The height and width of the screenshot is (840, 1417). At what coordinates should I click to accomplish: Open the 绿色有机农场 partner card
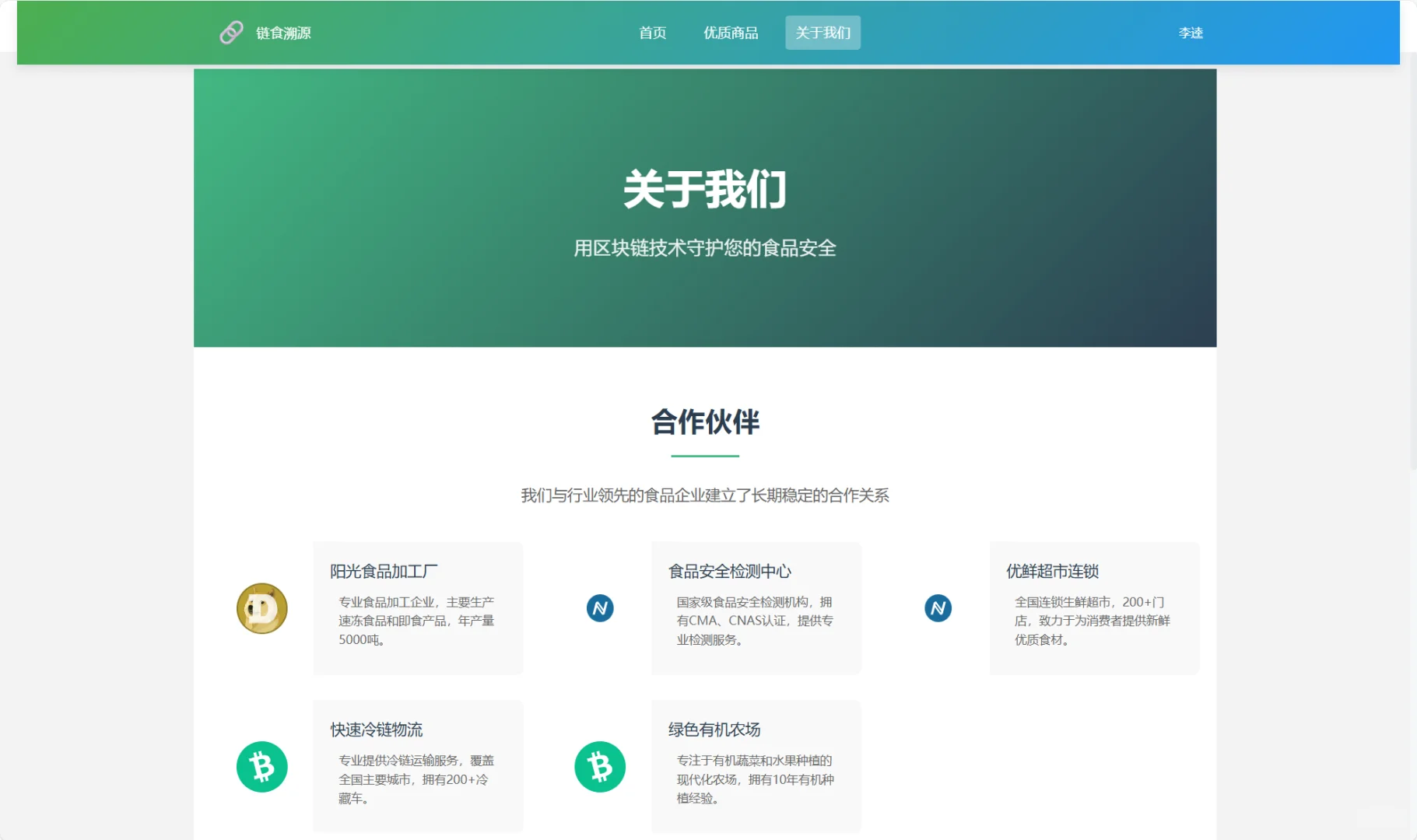tap(756, 766)
